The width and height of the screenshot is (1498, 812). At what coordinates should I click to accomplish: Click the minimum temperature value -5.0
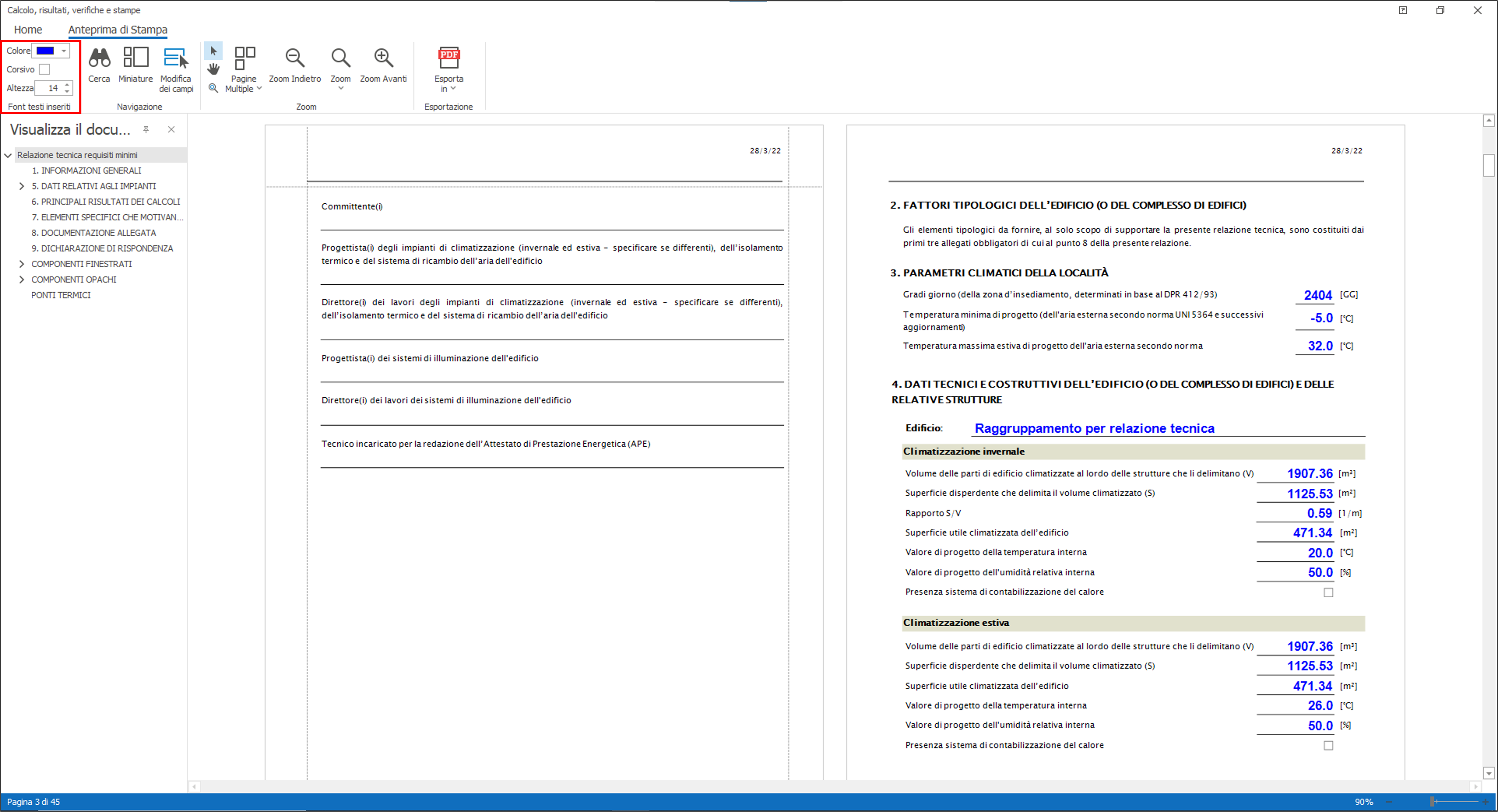point(1321,318)
